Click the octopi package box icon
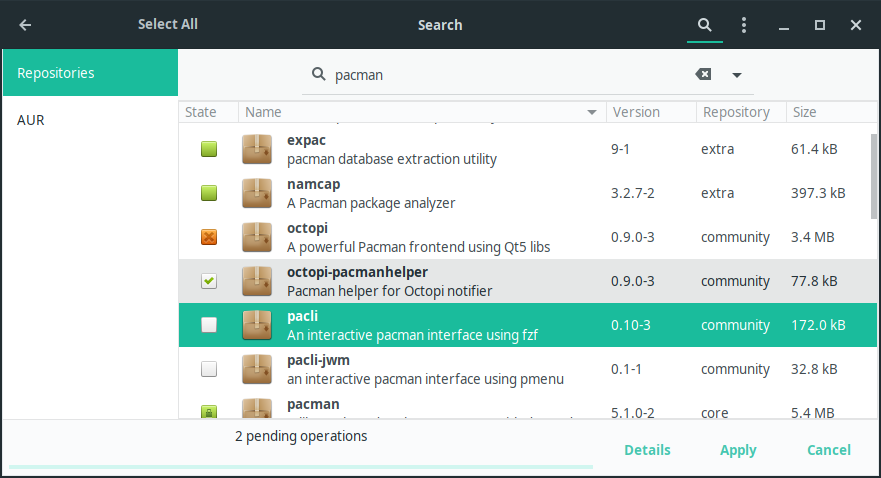This screenshot has height=478, width=881. pyautogui.click(x=257, y=237)
